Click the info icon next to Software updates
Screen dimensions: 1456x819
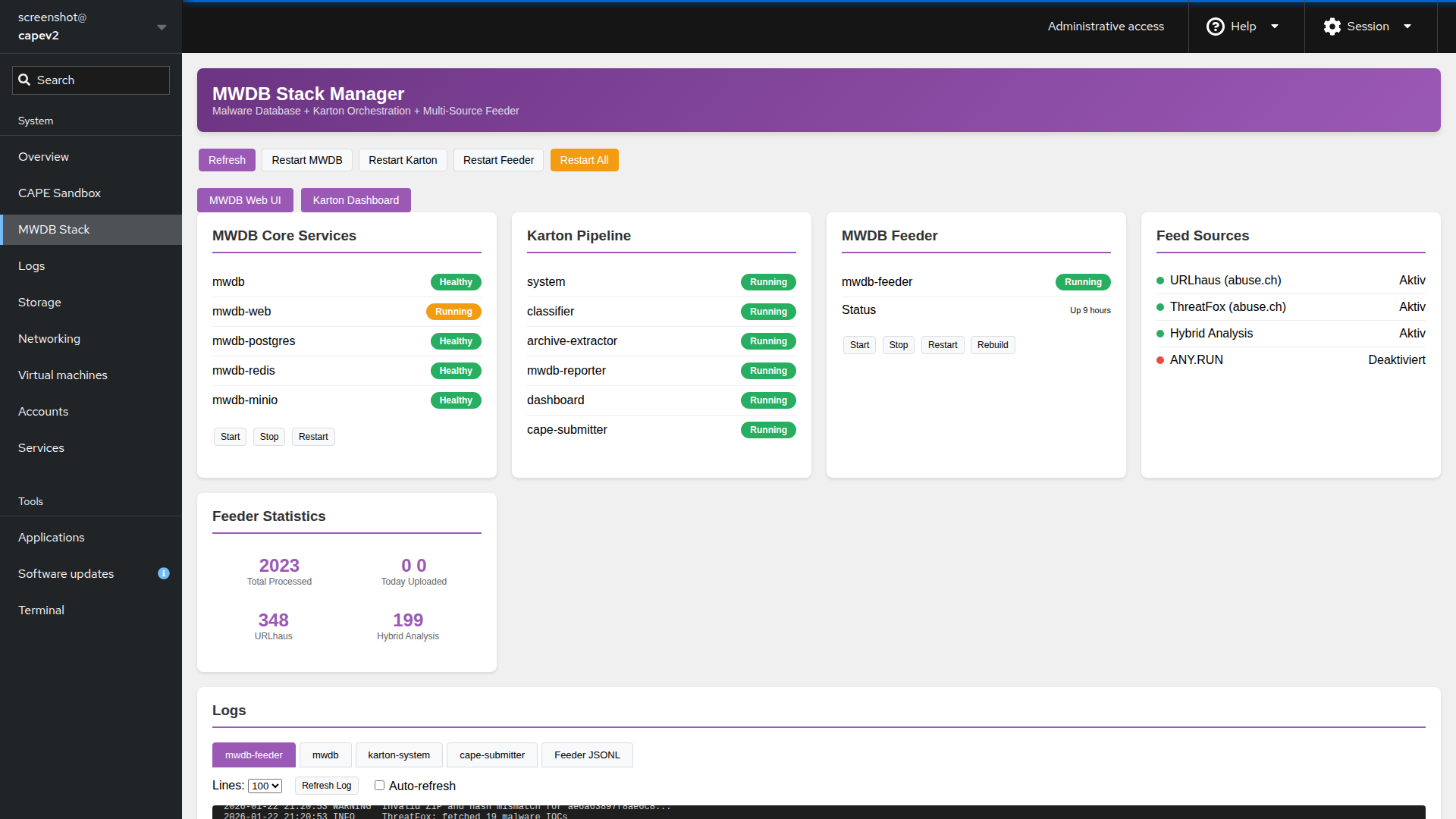pos(163,573)
